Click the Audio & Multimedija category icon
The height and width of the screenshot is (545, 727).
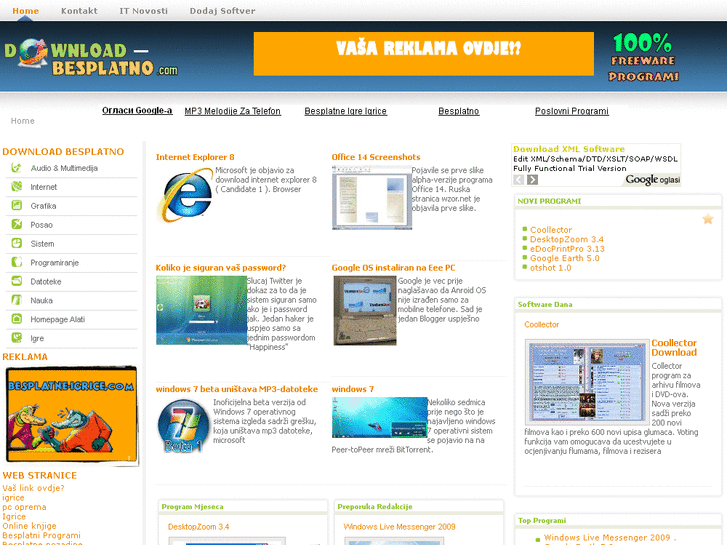16,168
